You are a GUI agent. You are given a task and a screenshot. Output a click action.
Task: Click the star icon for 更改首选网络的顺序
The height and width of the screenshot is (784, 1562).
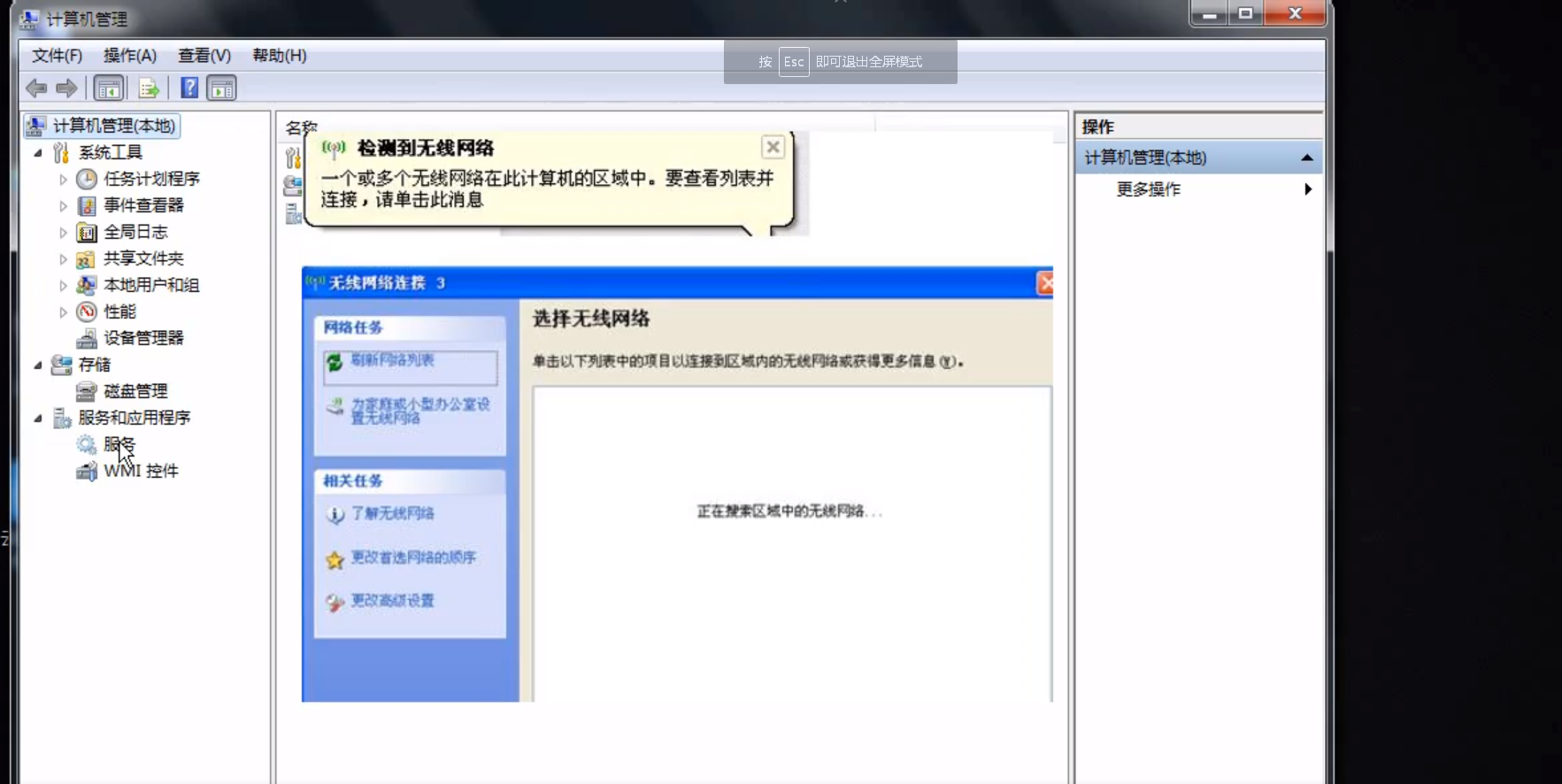click(335, 560)
